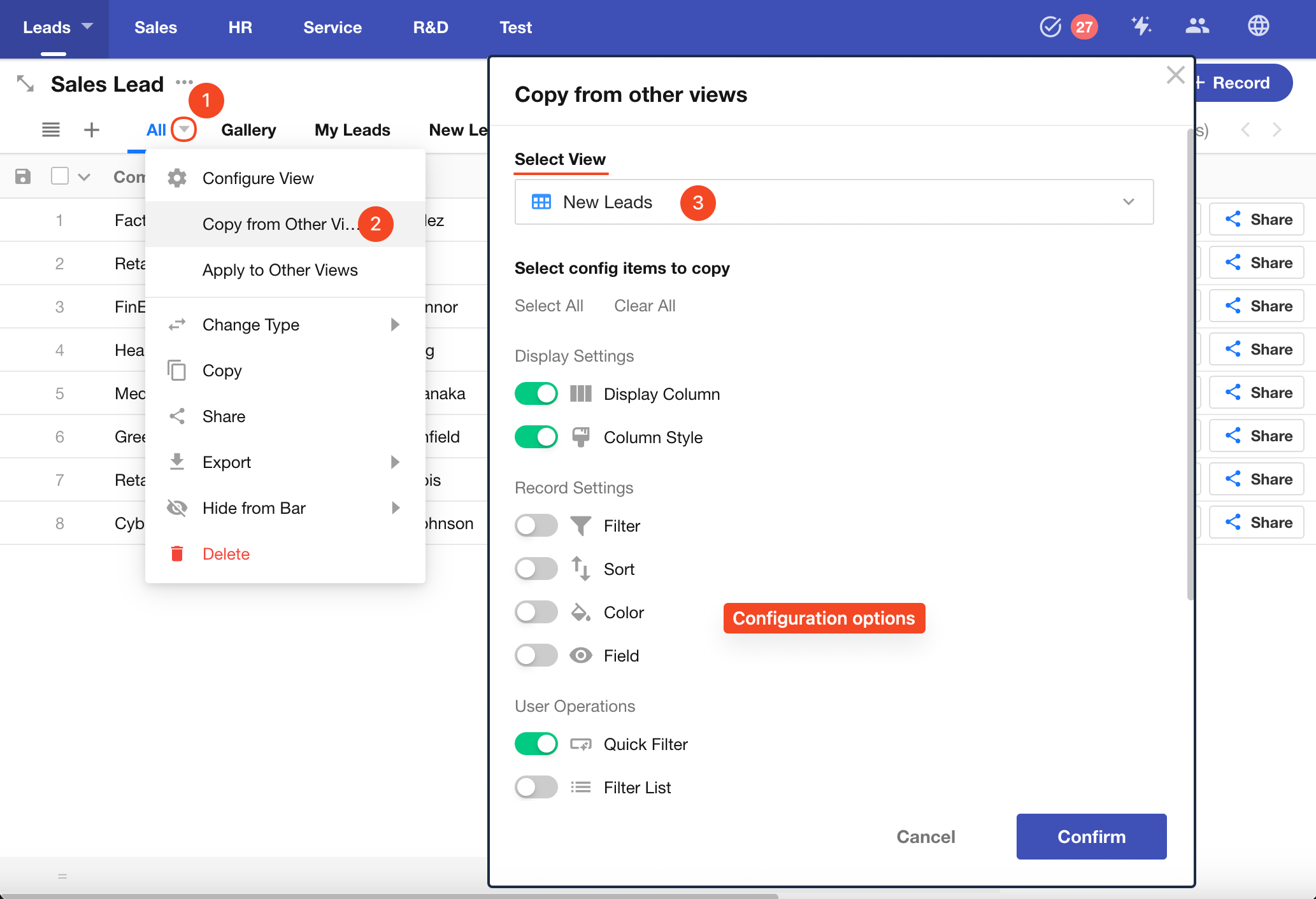
Task: Click the dialog's vertical scrollbar
Action: [1189, 363]
